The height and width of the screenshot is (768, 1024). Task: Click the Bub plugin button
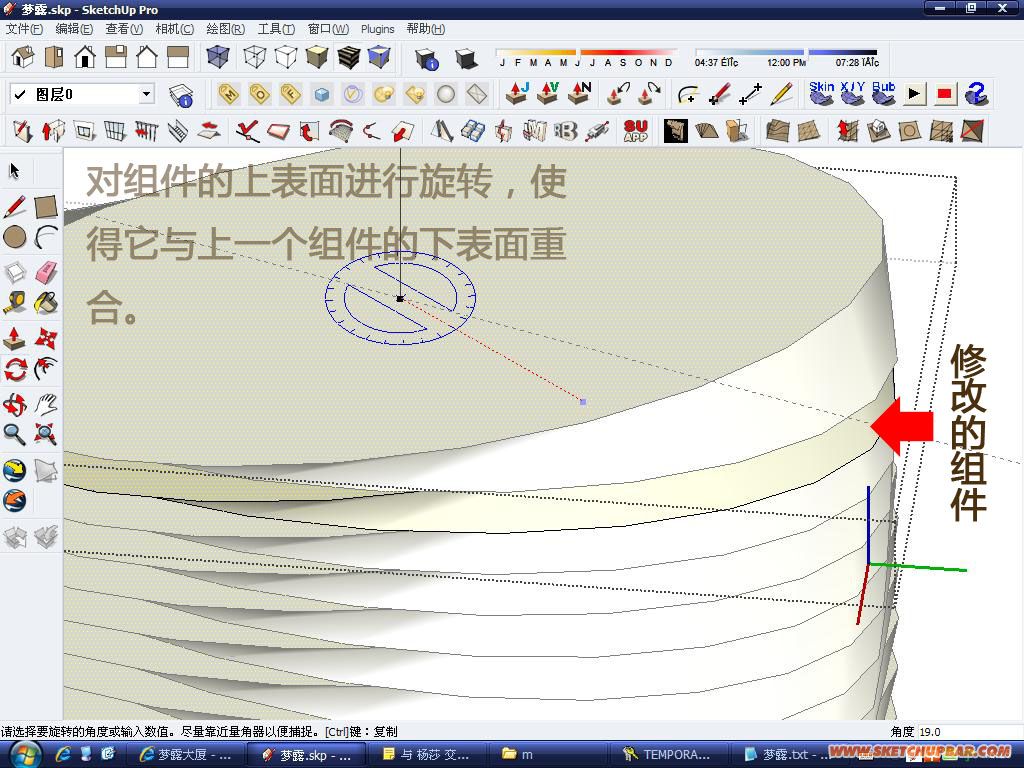[x=884, y=93]
